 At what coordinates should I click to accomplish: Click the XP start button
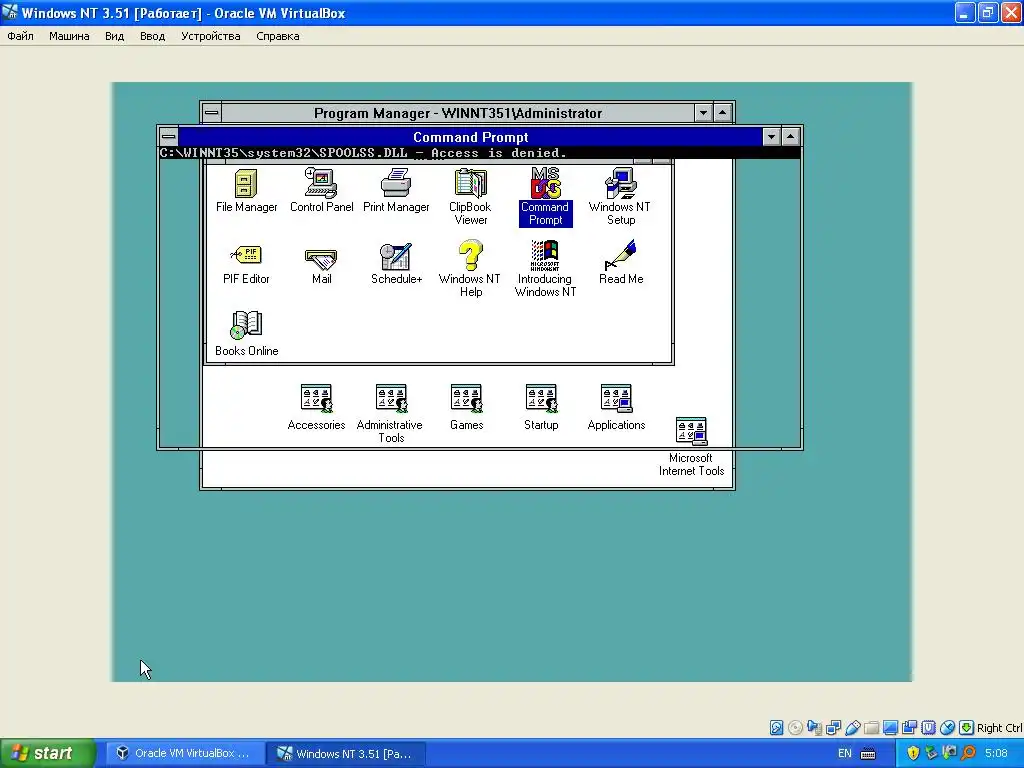(x=48, y=753)
